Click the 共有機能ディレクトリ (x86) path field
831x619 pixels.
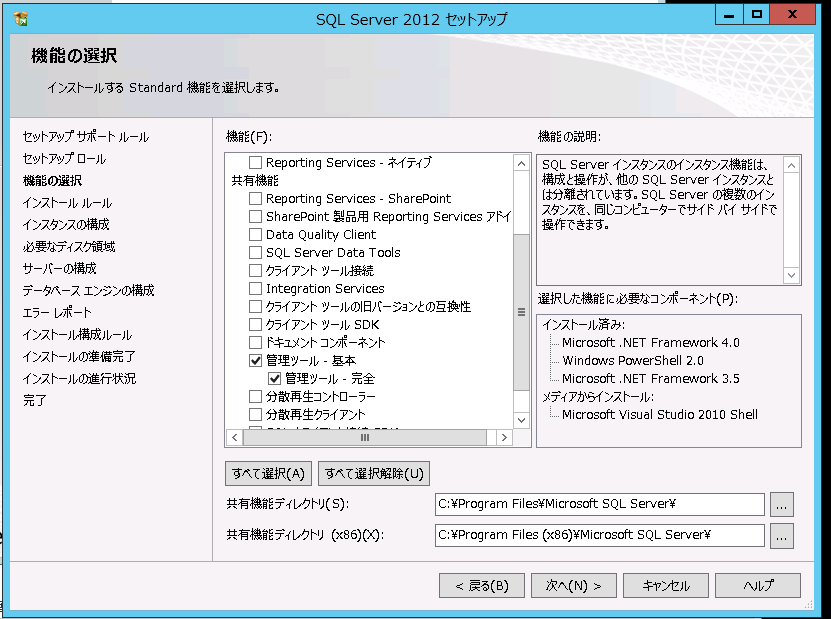tap(600, 535)
